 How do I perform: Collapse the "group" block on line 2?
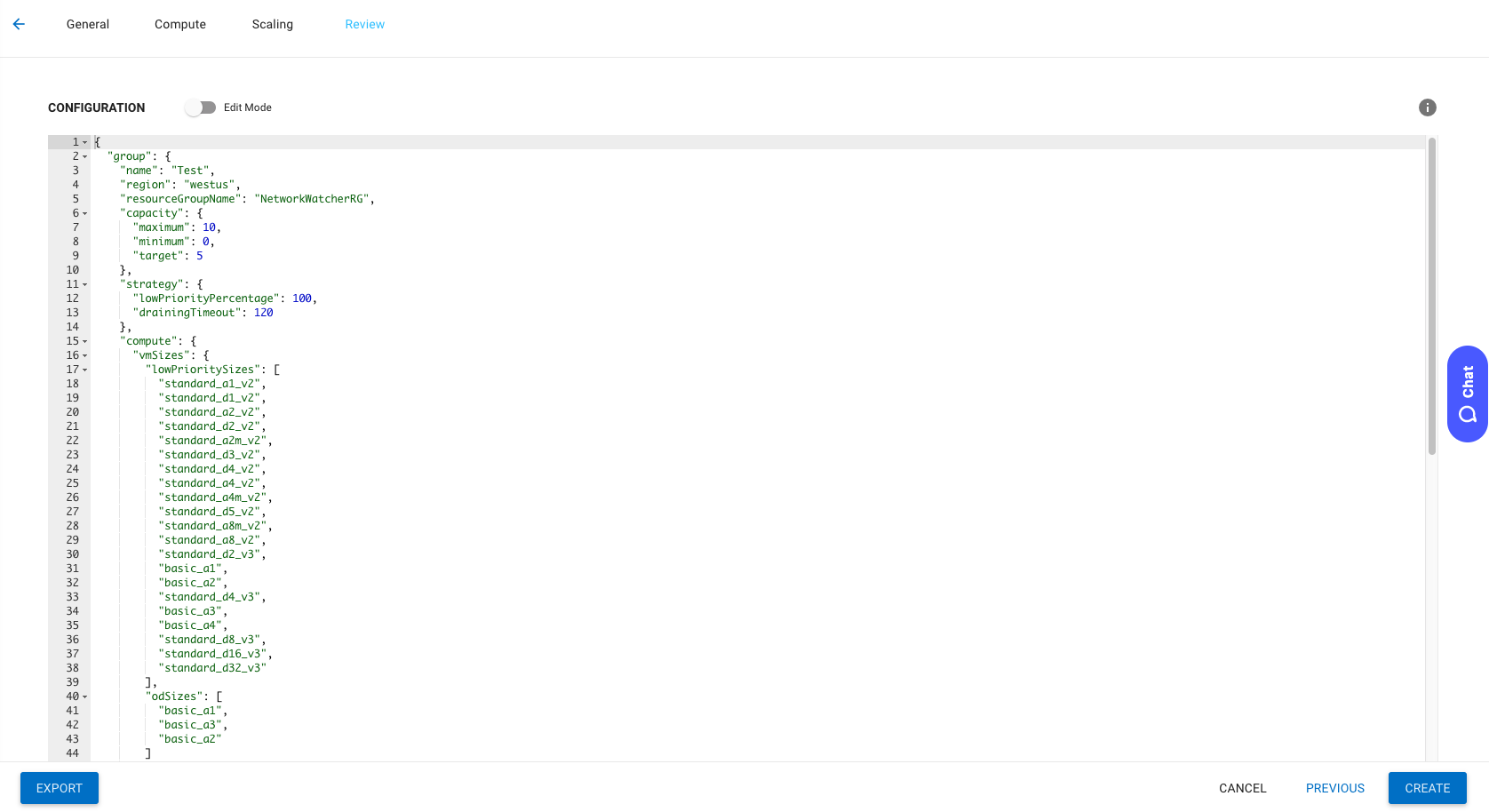(x=85, y=156)
